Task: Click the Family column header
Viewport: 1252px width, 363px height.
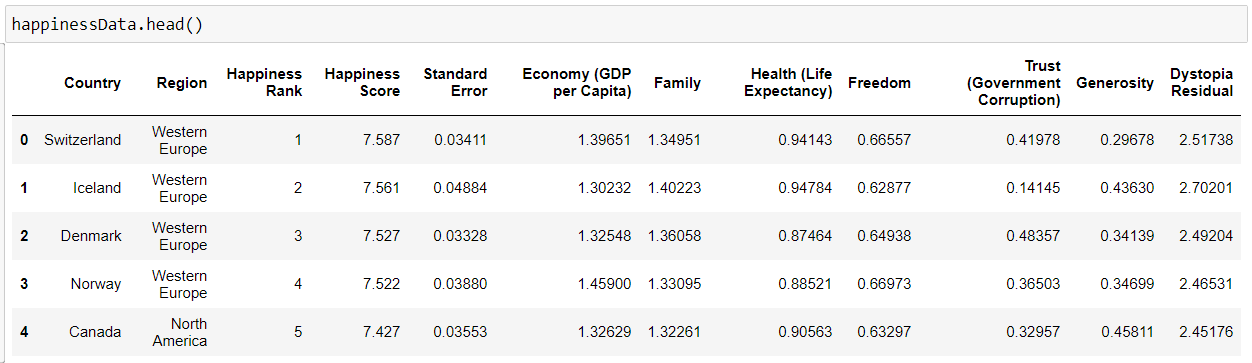Action: click(x=677, y=83)
